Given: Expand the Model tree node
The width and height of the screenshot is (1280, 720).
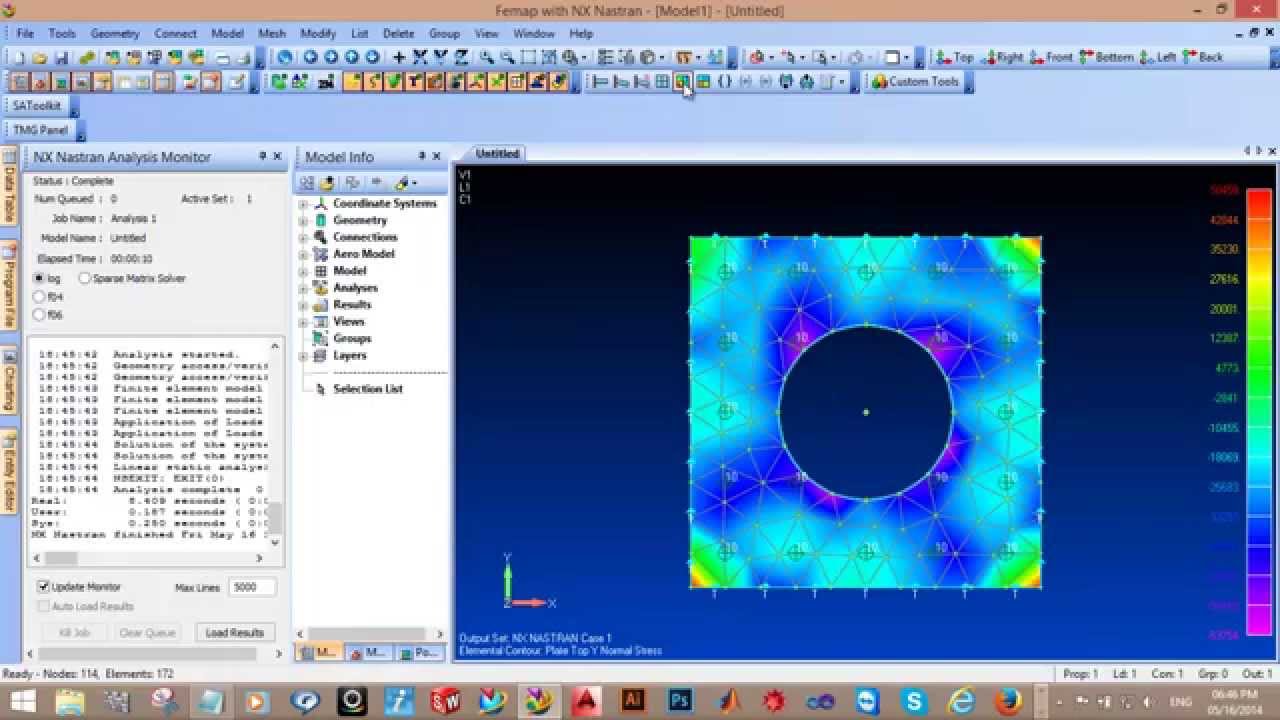Looking at the screenshot, I should coord(303,272).
